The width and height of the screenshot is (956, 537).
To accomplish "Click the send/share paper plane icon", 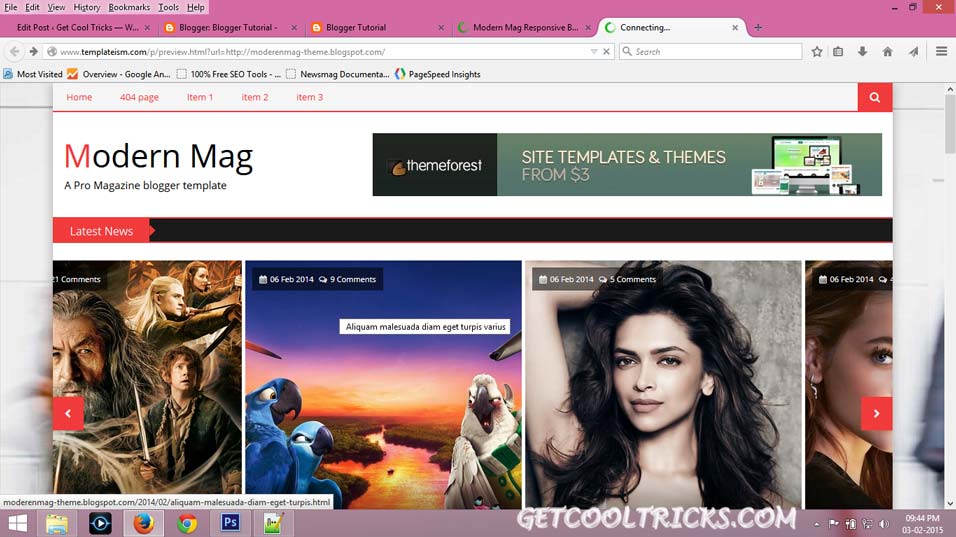I will (x=913, y=52).
